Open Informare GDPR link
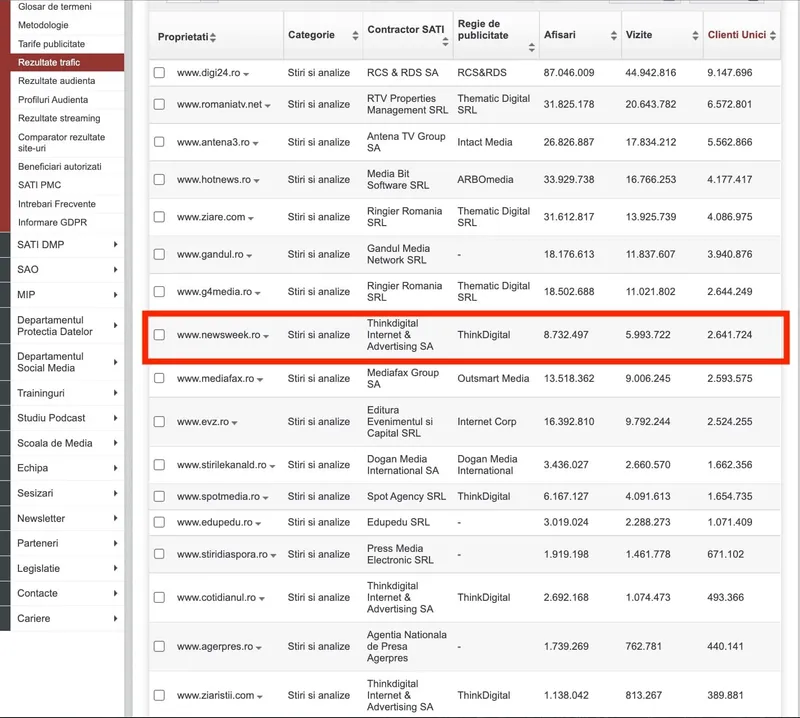The height and width of the screenshot is (718, 800). pyautogui.click(x=53, y=222)
